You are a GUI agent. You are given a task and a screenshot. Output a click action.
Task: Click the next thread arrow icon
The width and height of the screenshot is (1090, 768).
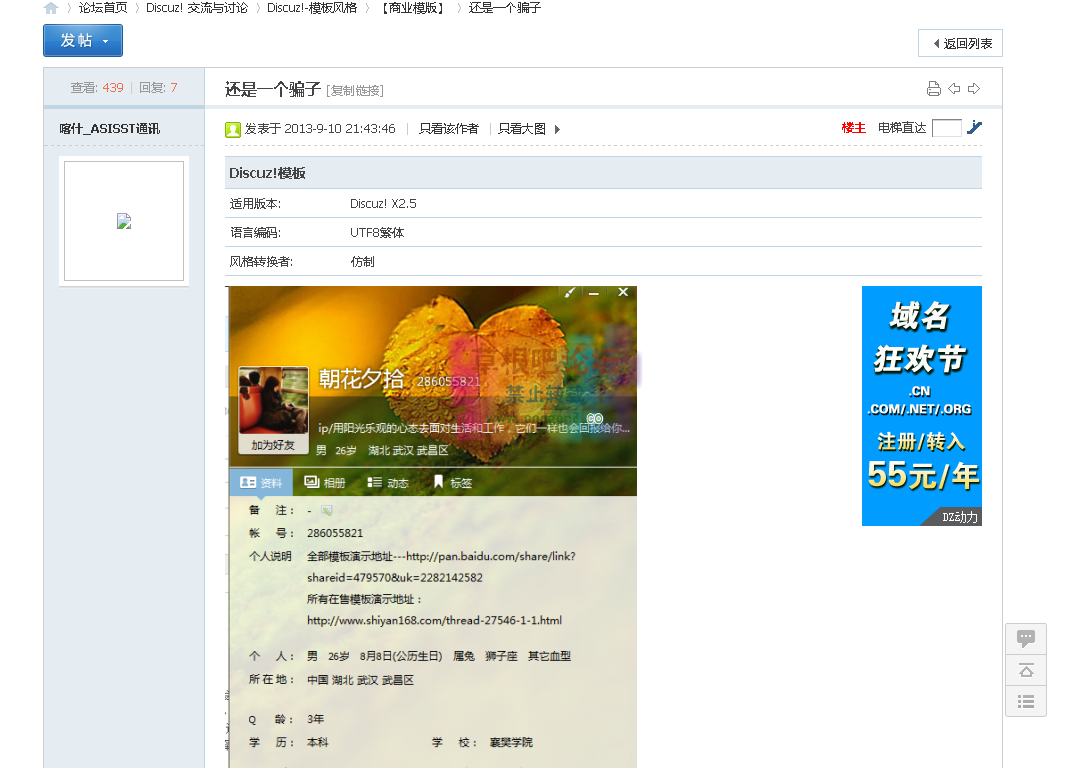974,88
